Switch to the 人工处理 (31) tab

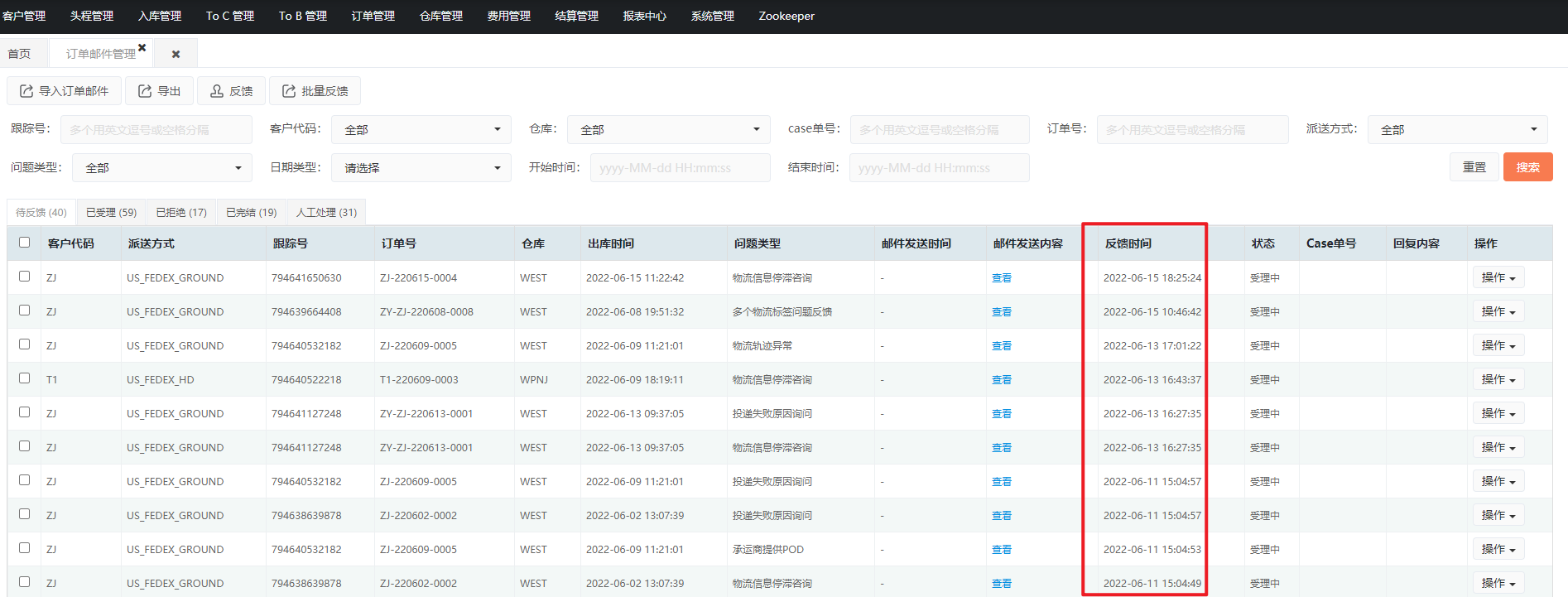327,213
